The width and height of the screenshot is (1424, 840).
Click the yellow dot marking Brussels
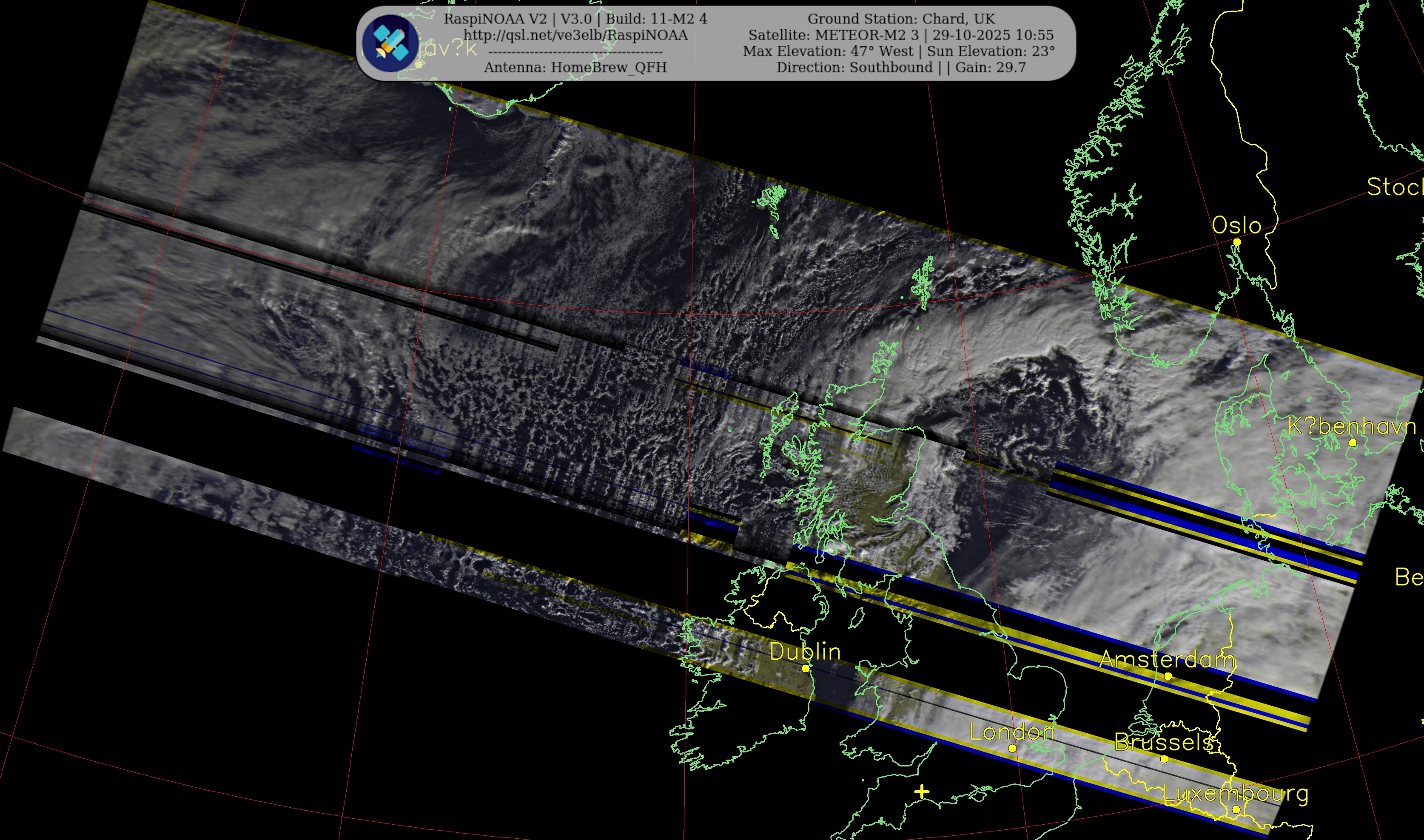pyautogui.click(x=1164, y=759)
